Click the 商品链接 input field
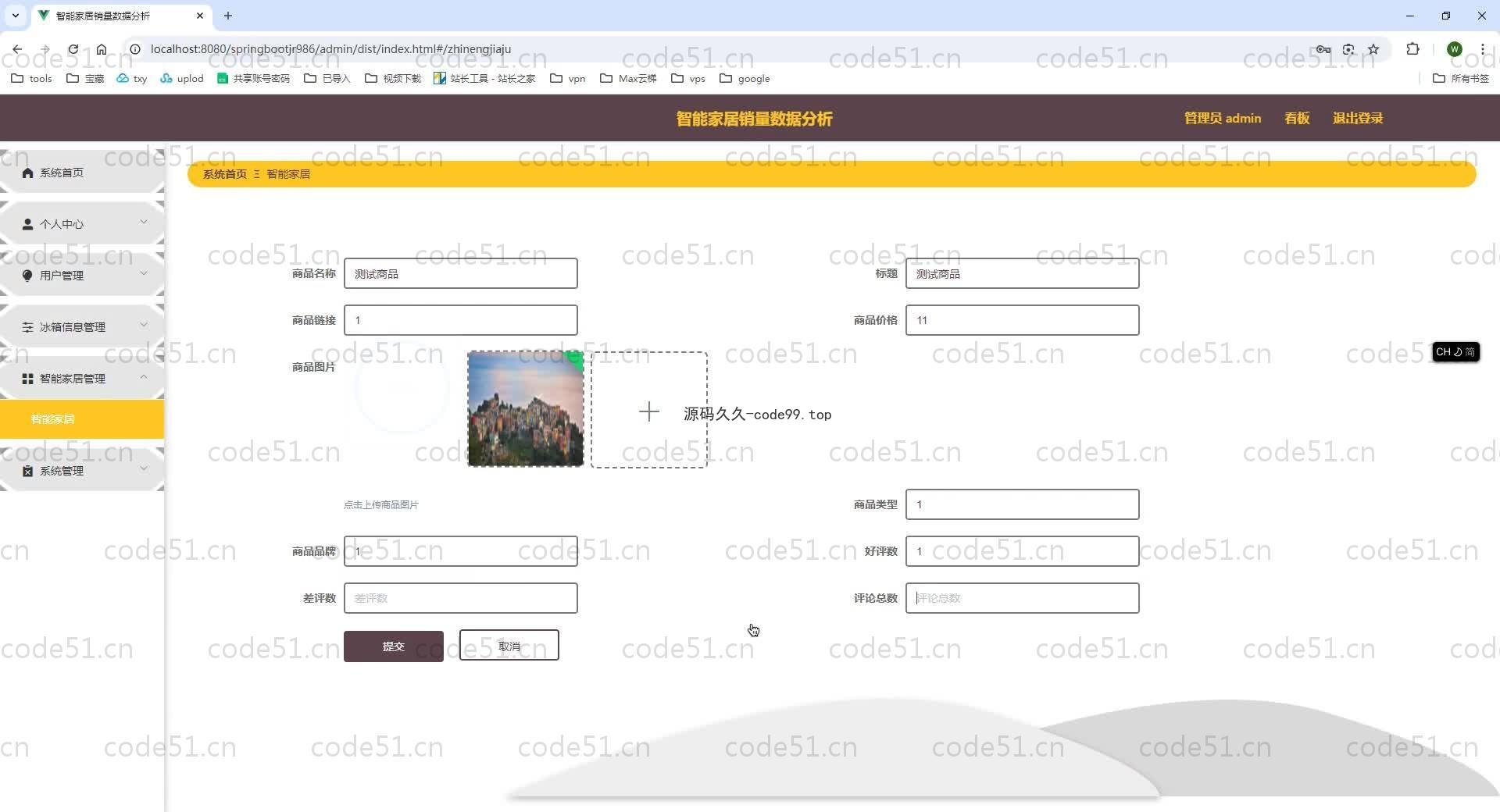This screenshot has height=812, width=1500. [461, 320]
